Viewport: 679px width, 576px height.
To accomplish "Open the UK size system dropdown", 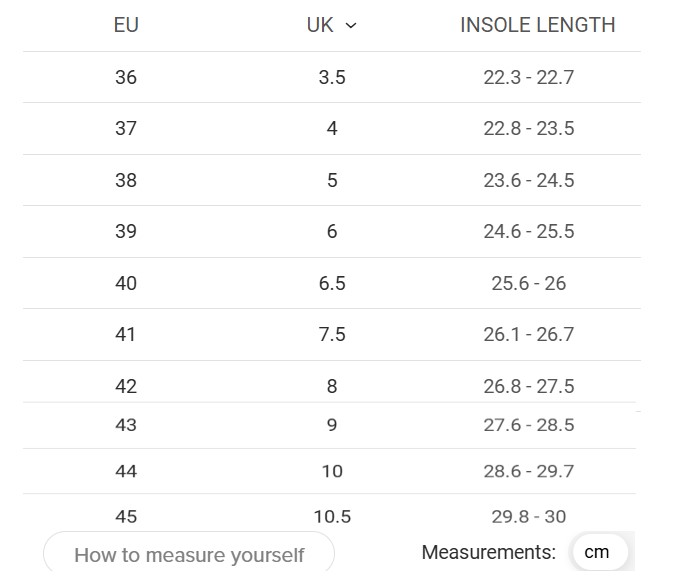I will pyautogui.click(x=332, y=25).
